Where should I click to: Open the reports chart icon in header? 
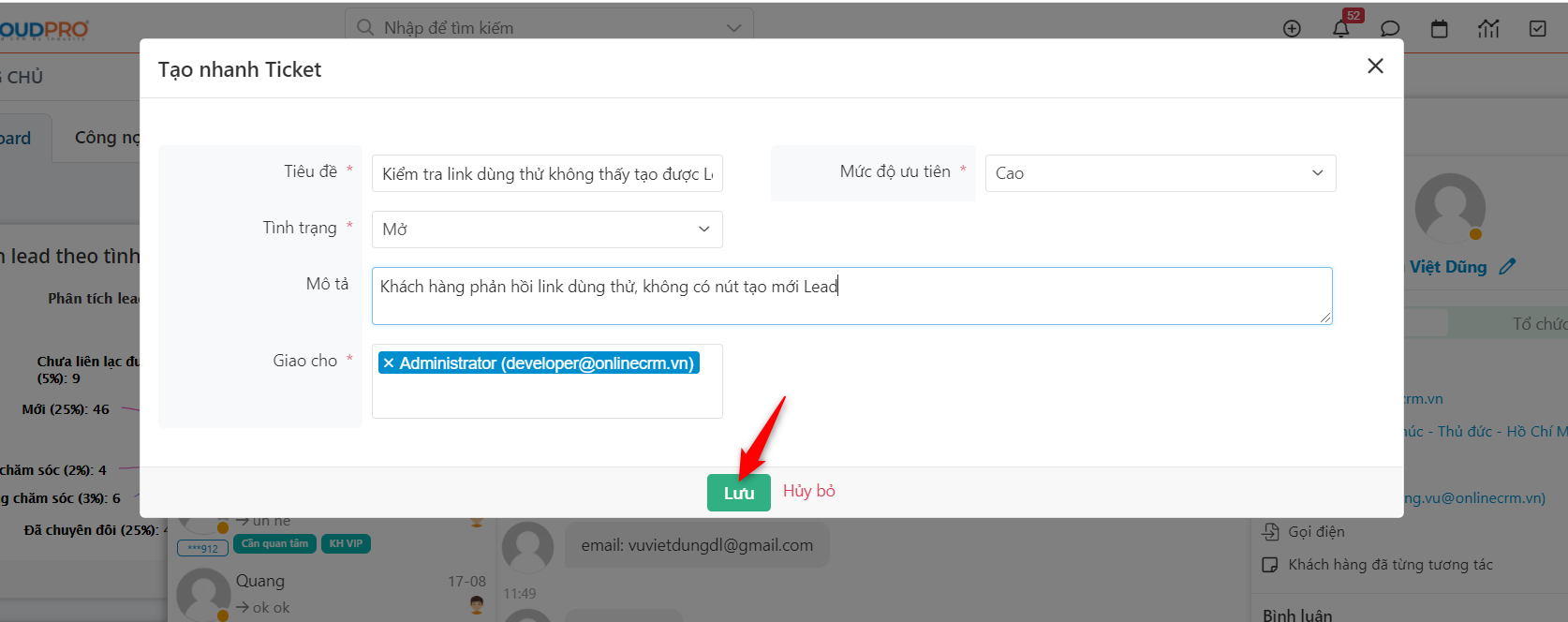coord(1488,28)
